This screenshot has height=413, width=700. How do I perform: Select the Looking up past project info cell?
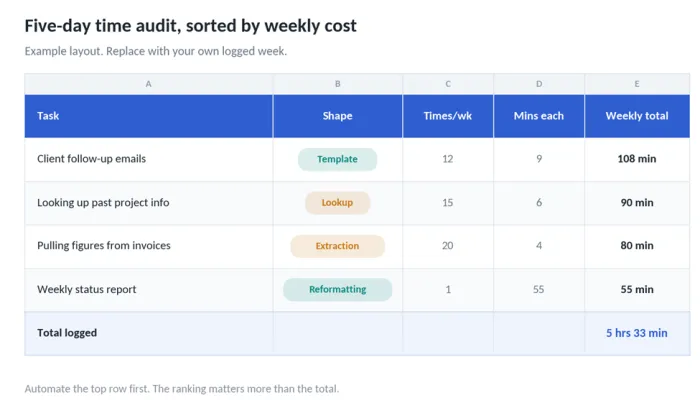149,203
